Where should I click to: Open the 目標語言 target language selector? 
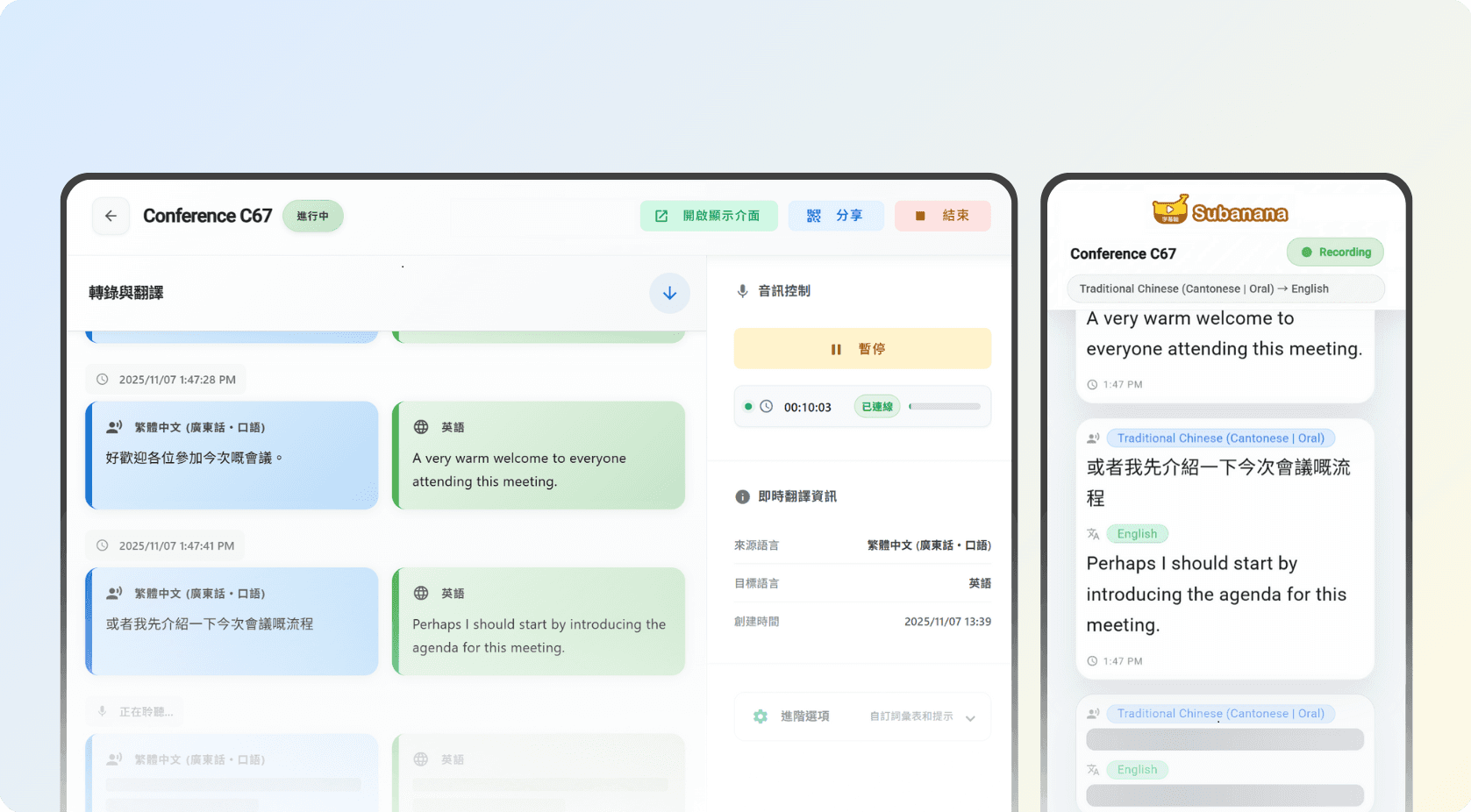tap(980, 583)
